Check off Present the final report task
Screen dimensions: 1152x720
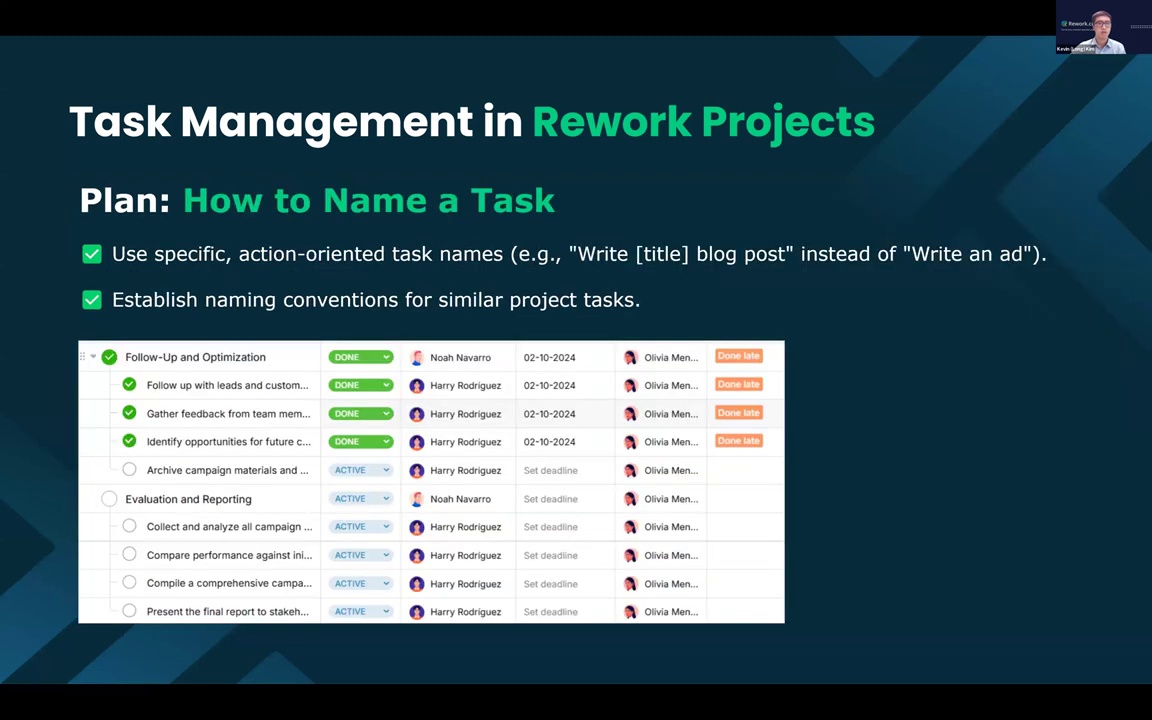pyautogui.click(x=129, y=611)
